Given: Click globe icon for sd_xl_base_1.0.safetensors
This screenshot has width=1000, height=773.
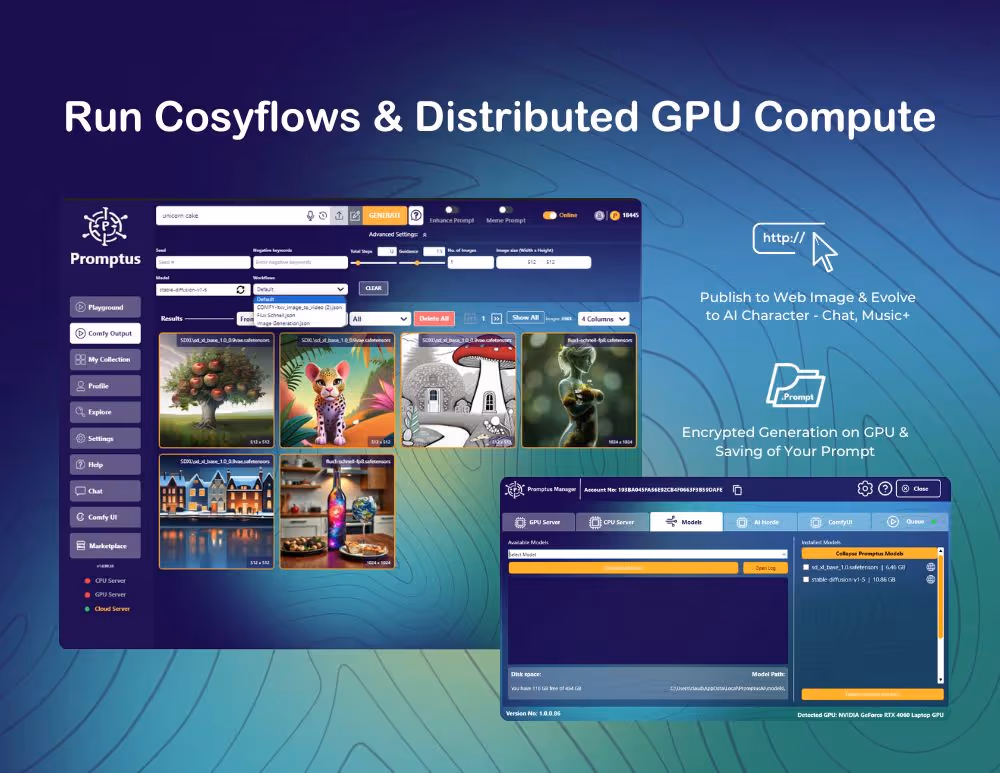Looking at the screenshot, I should (x=930, y=567).
